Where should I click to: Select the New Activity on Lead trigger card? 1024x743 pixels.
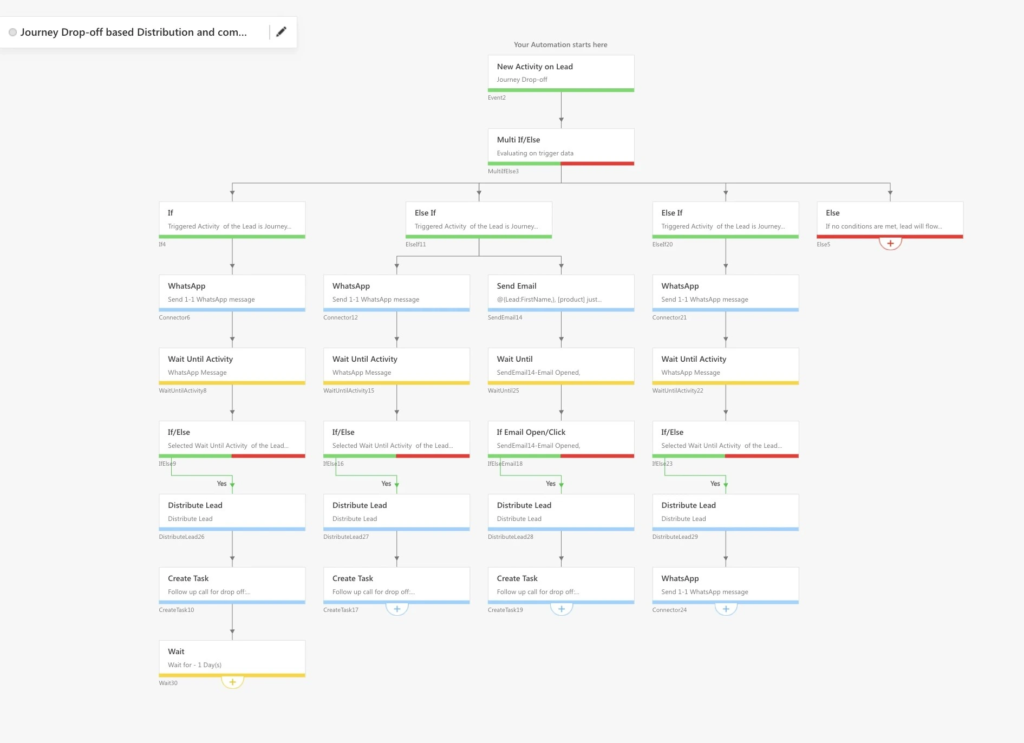(561, 72)
